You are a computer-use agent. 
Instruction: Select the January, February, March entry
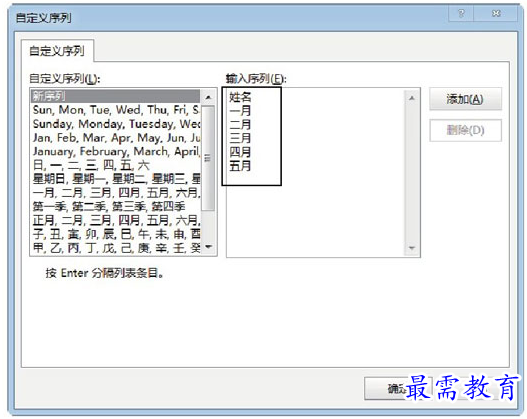pyautogui.click(x=115, y=151)
